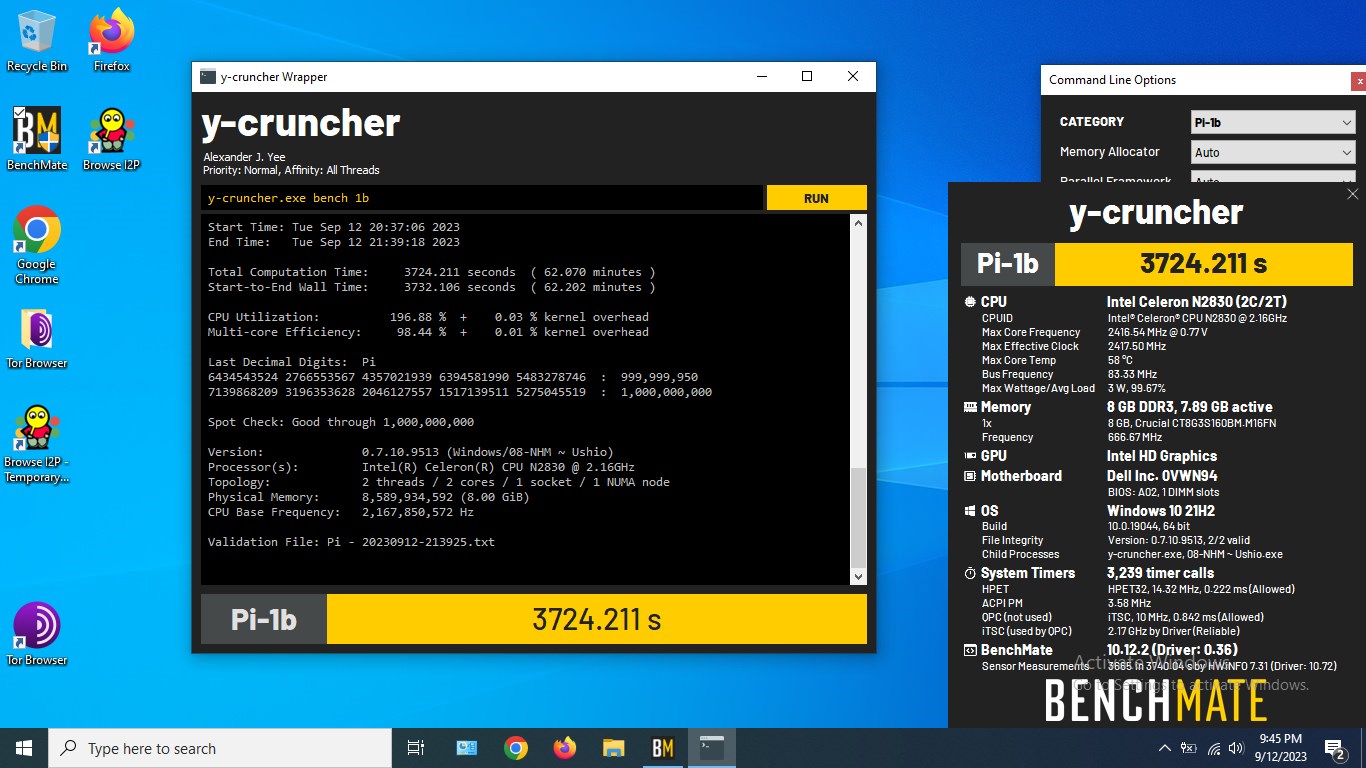Open File Explorer from the taskbar

pyautogui.click(x=614, y=748)
